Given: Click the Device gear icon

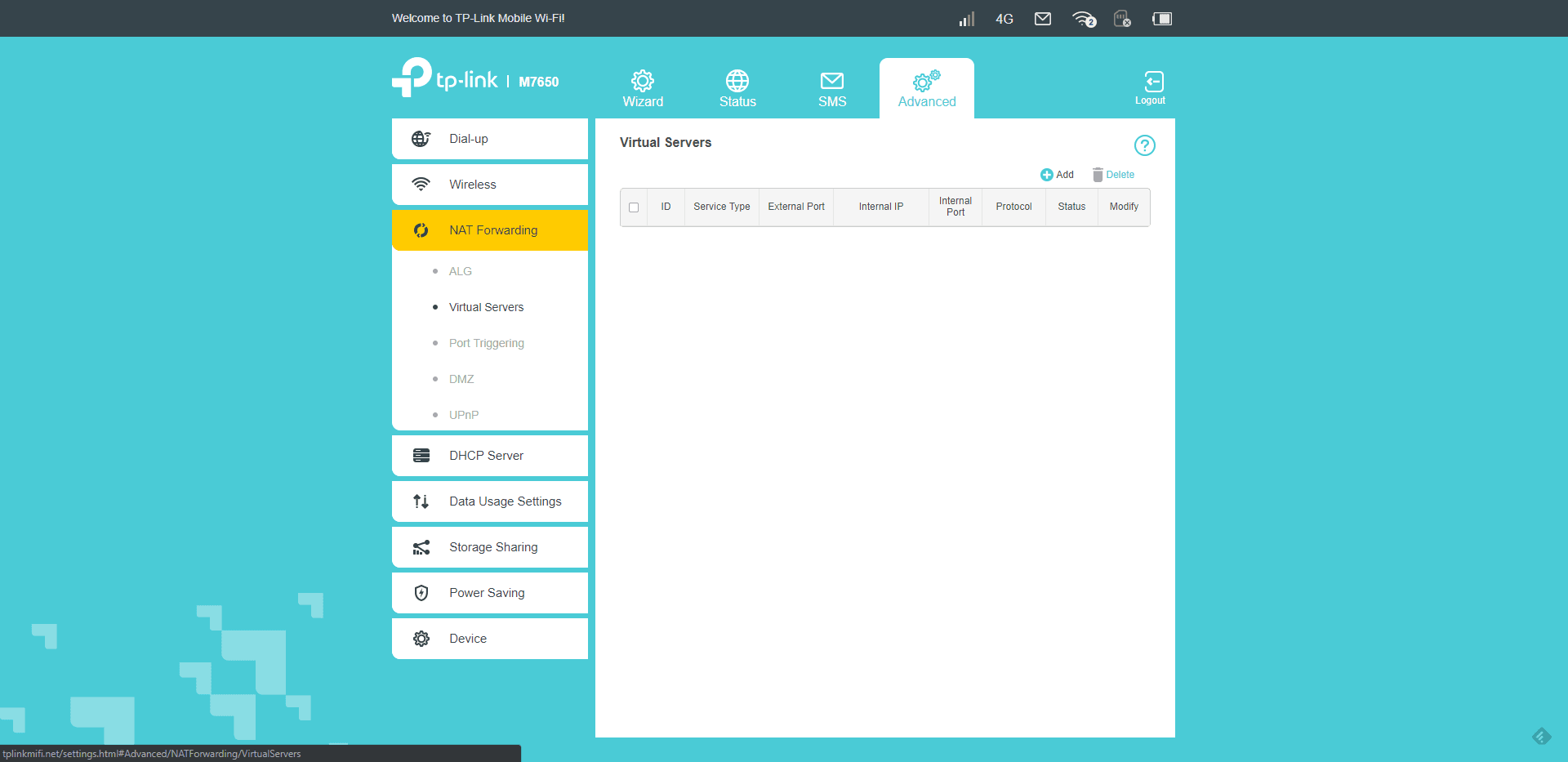Looking at the screenshot, I should pyautogui.click(x=421, y=639).
